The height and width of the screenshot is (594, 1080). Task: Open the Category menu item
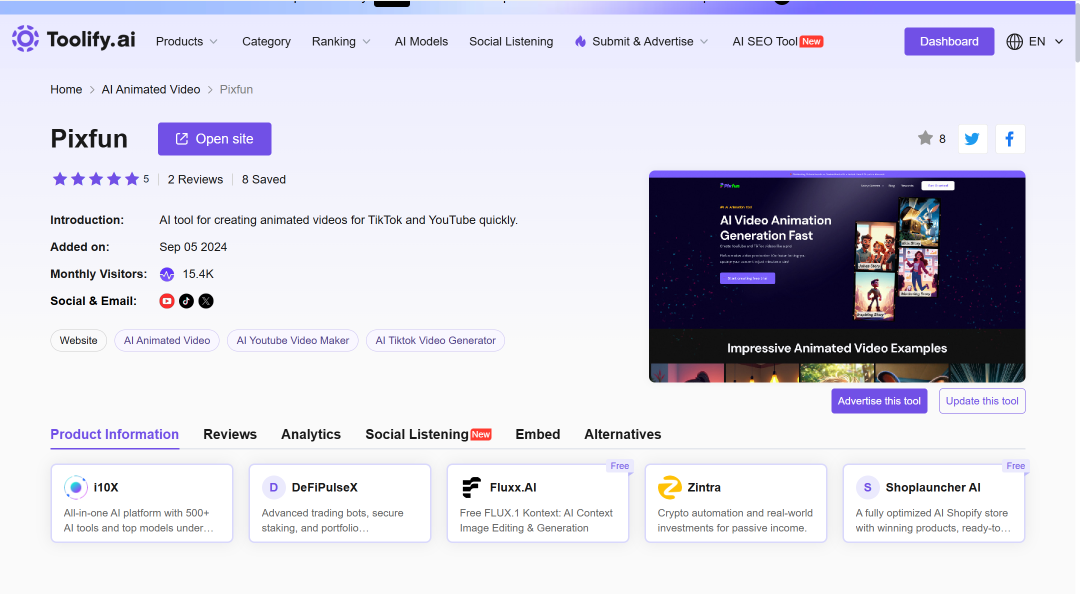(x=266, y=41)
